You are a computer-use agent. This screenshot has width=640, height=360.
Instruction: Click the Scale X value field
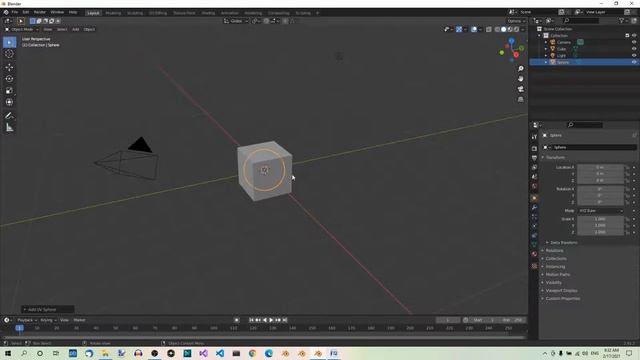pos(600,219)
